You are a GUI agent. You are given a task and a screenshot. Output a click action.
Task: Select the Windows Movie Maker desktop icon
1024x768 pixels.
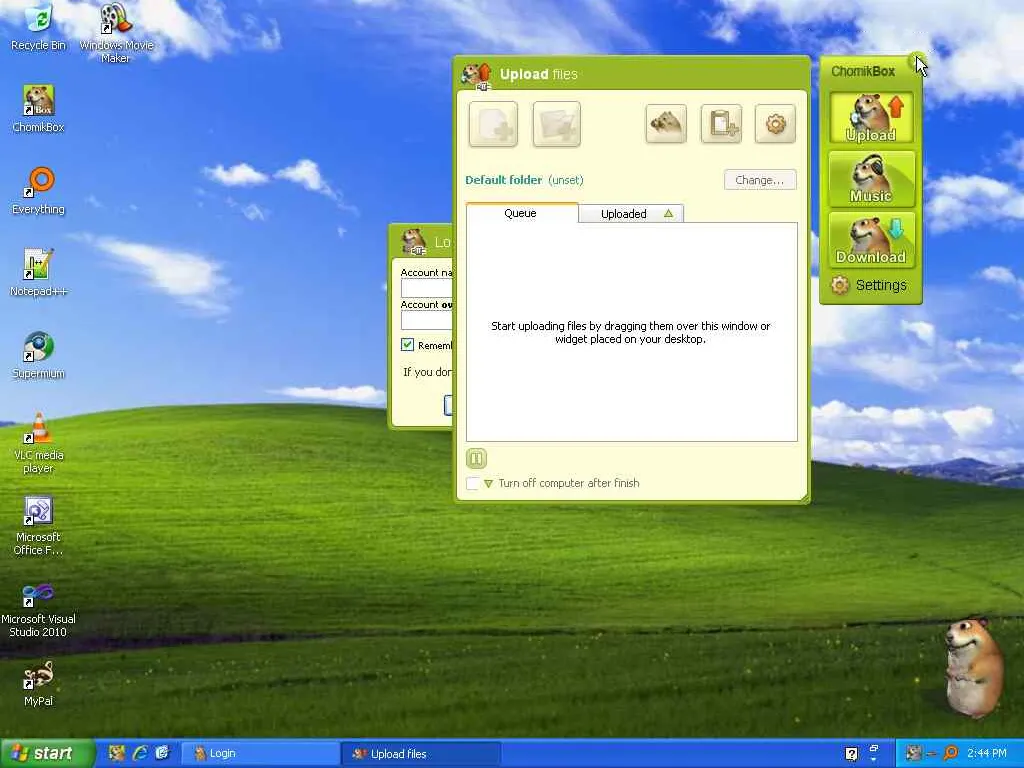[x=116, y=34]
